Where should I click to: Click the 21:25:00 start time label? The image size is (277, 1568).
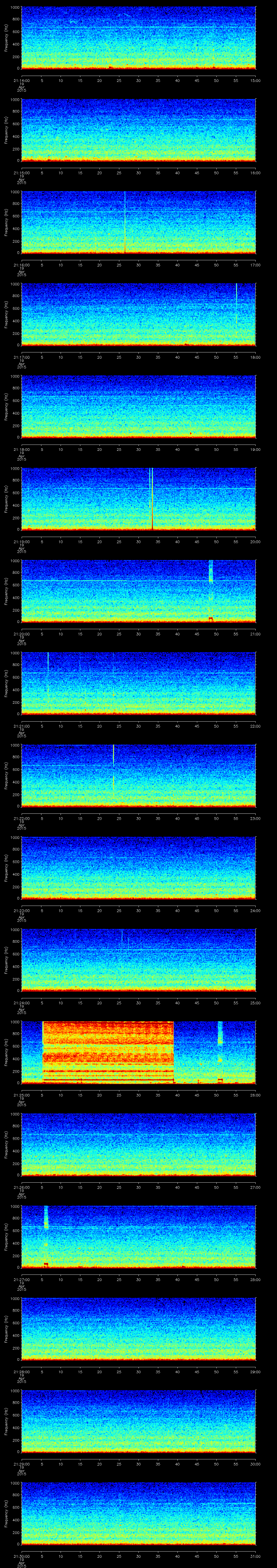(21, 1095)
